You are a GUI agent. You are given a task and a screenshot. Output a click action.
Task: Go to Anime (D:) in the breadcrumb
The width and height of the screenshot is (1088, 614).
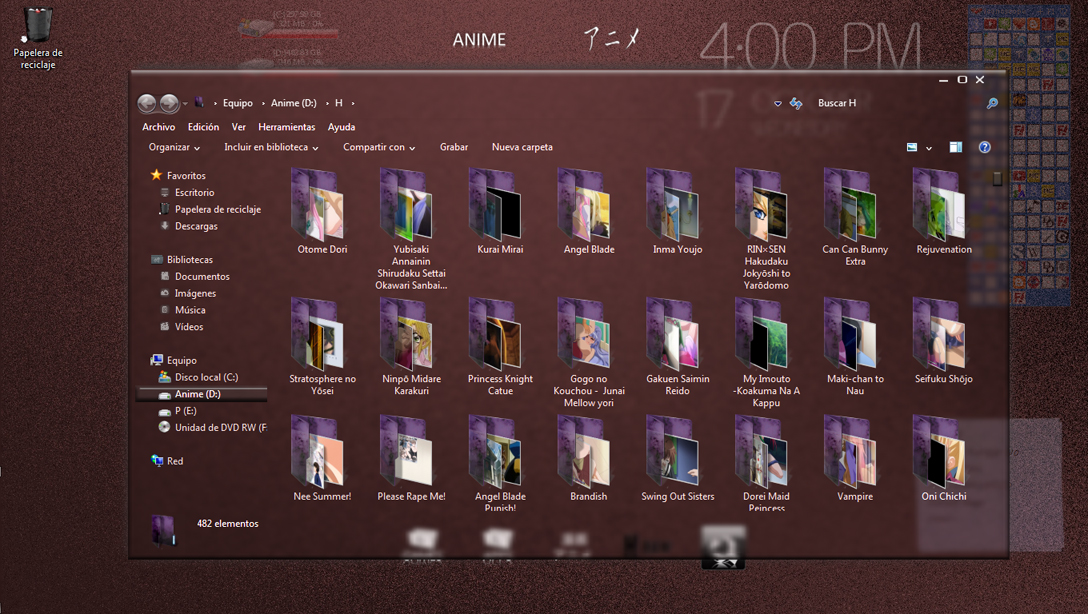[294, 103]
